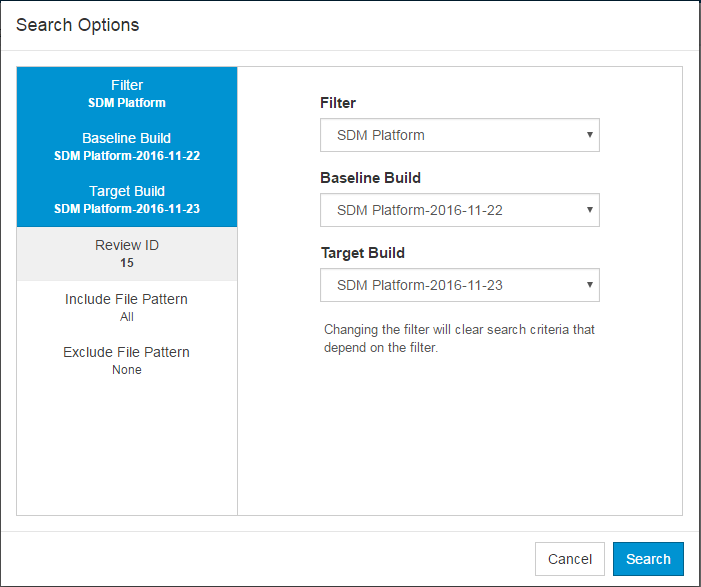Open the Review ID option
This screenshot has width=701, height=587.
(127, 254)
